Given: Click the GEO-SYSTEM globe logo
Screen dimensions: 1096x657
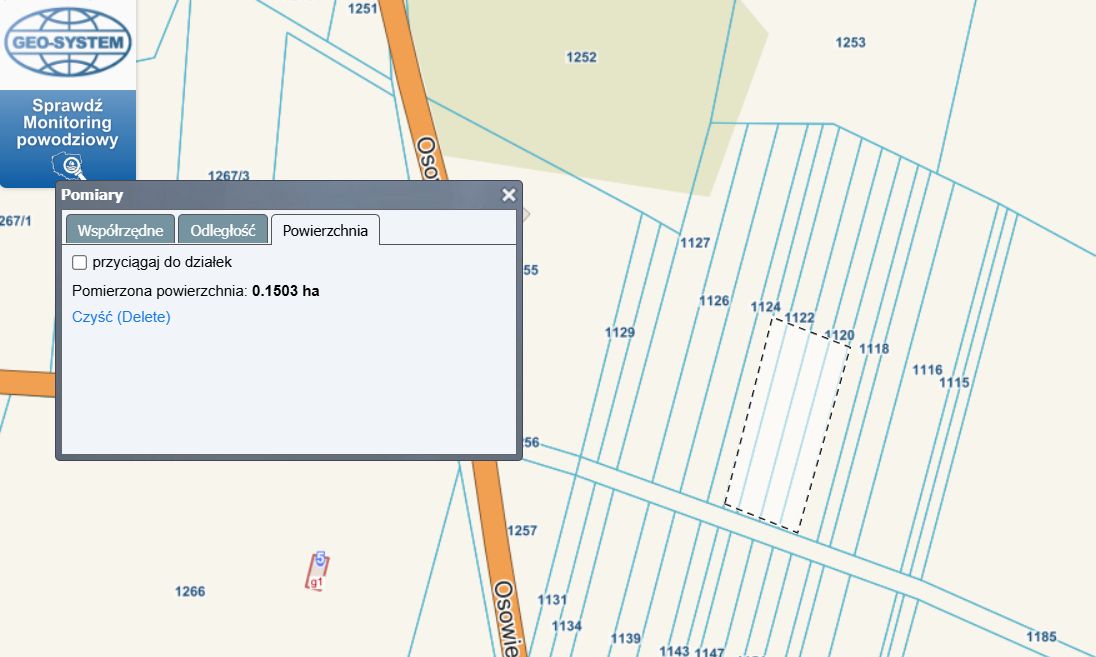Looking at the screenshot, I should pos(68,42).
